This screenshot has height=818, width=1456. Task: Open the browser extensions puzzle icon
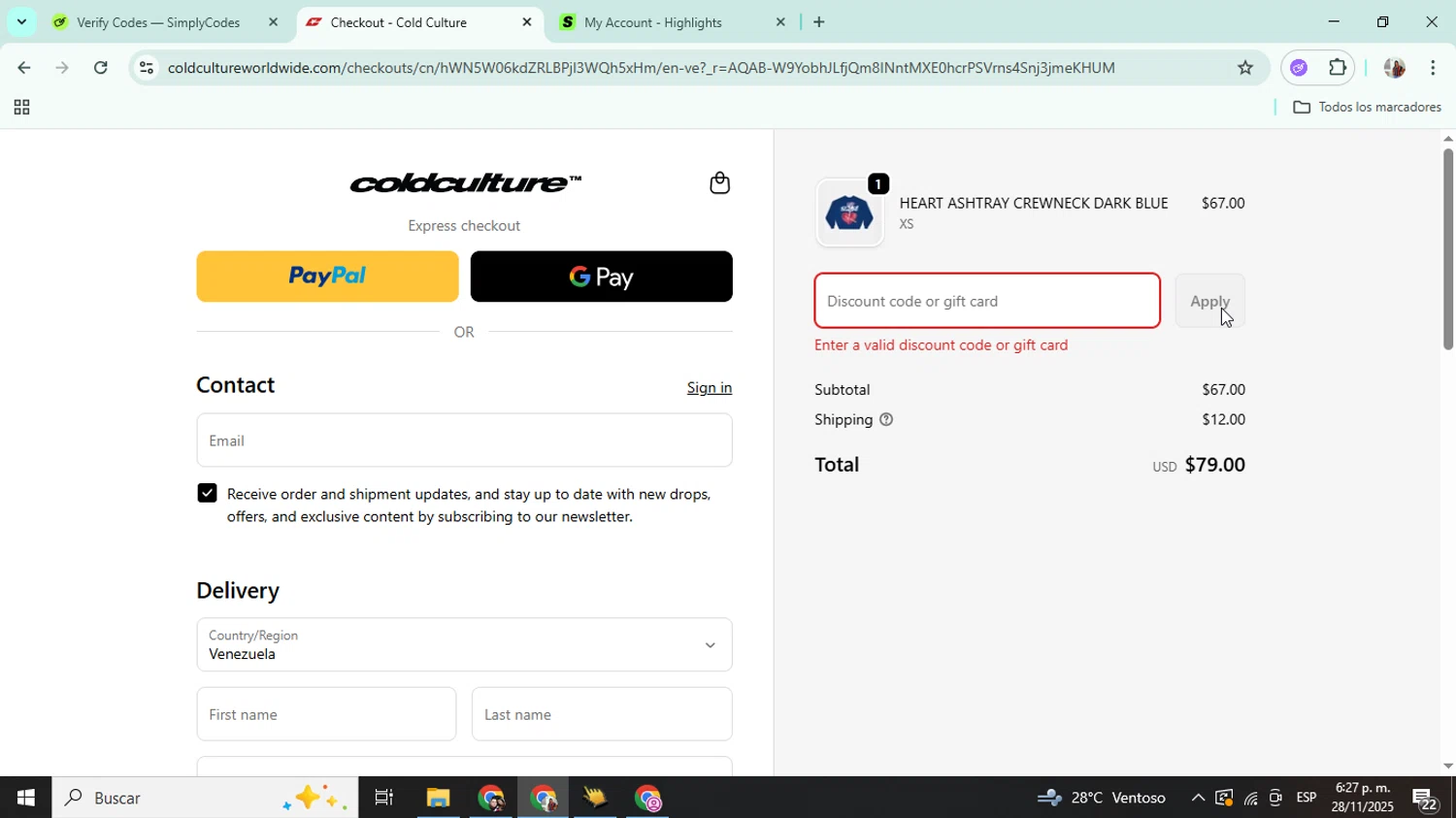[x=1338, y=68]
